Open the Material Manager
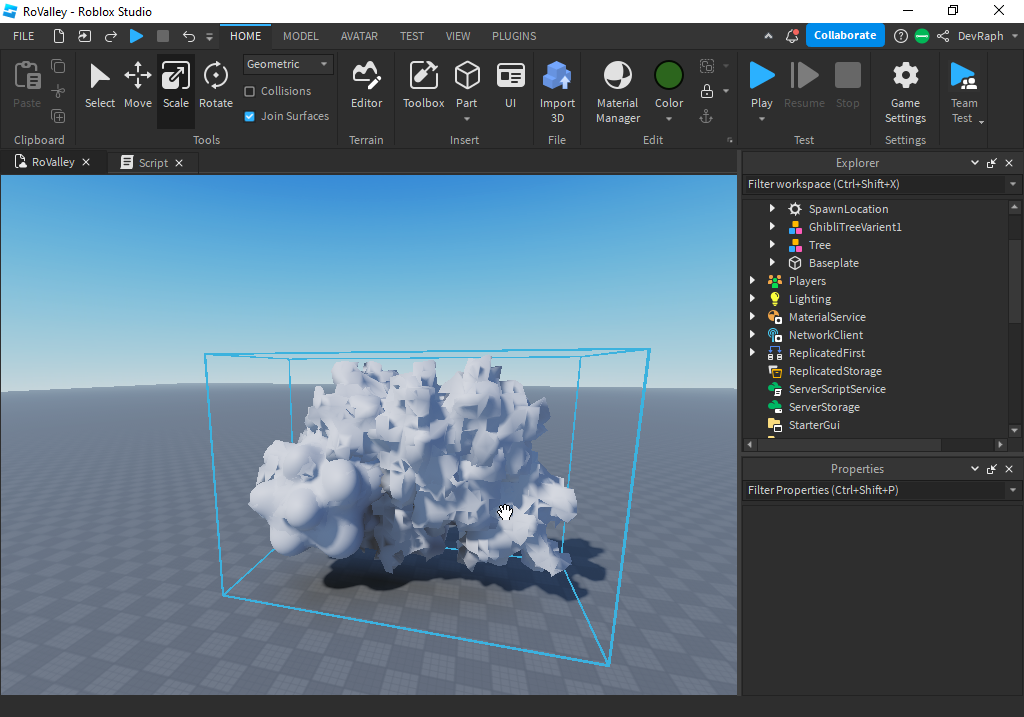The height and width of the screenshot is (717, 1024). coord(618,93)
